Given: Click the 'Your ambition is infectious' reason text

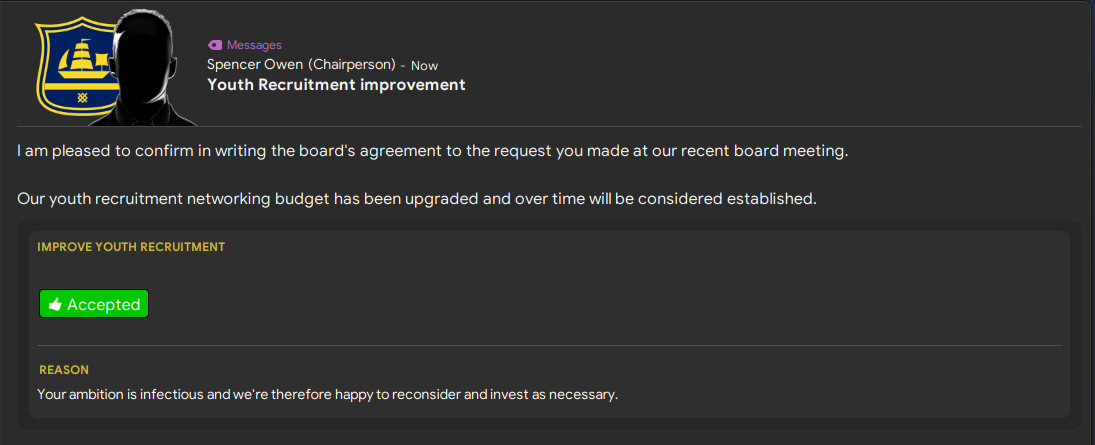Looking at the screenshot, I should [x=328, y=395].
